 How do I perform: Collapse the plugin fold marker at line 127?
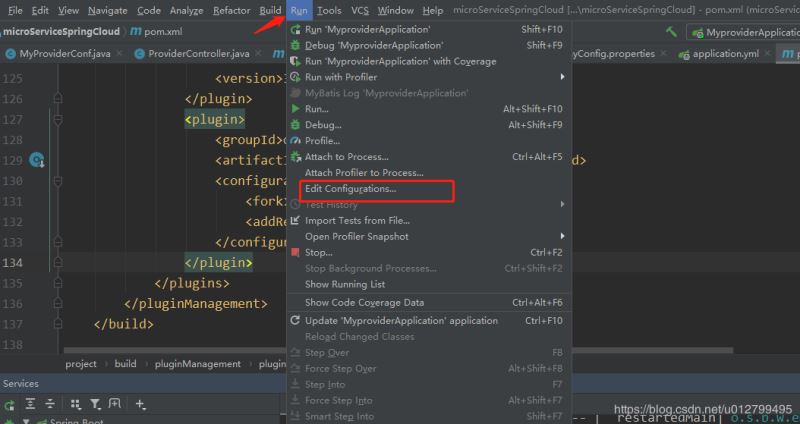pyautogui.click(x=58, y=120)
